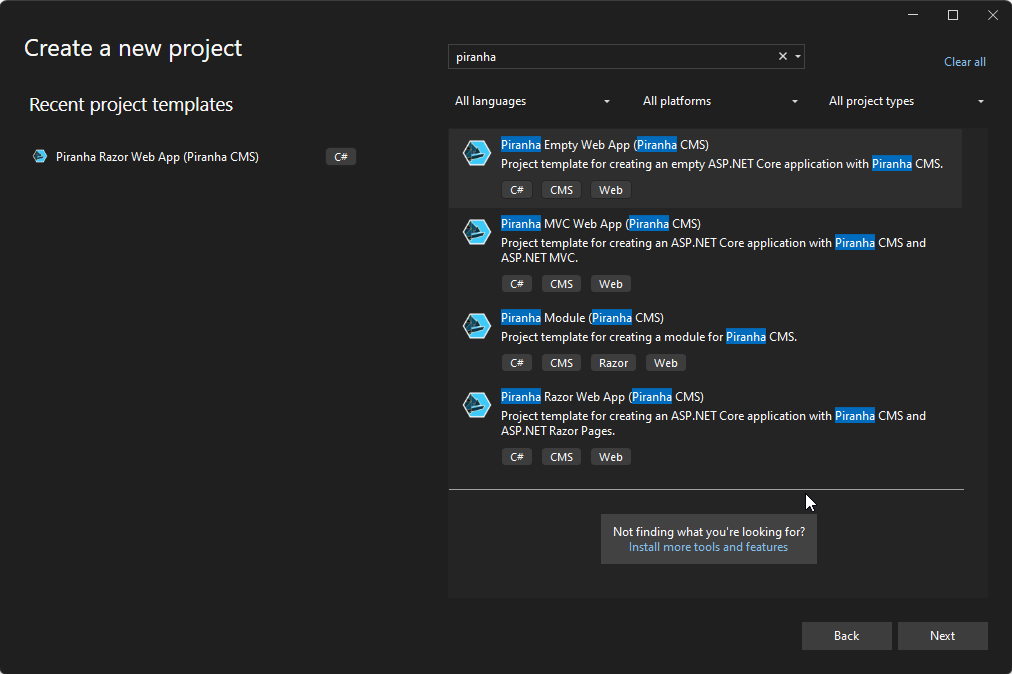Click the Razor tag on Piranha Module

pos(613,362)
